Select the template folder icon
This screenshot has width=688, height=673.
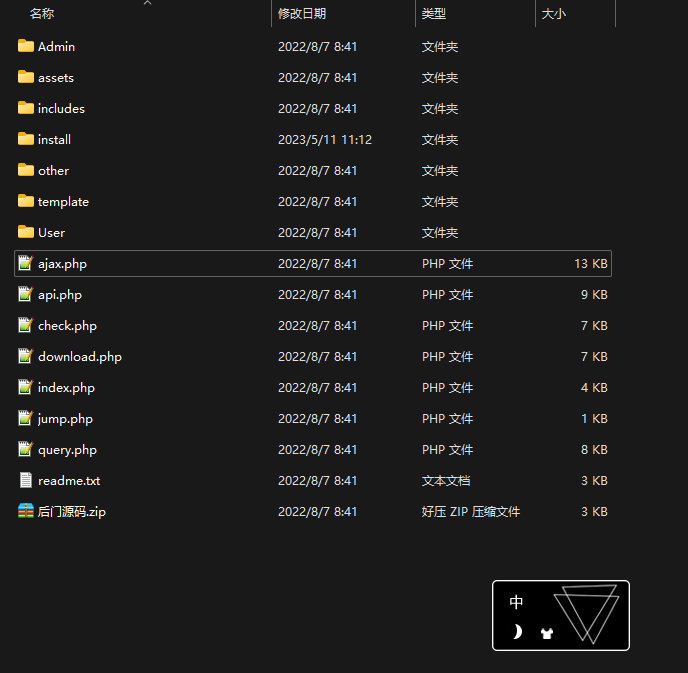[x=26, y=201]
